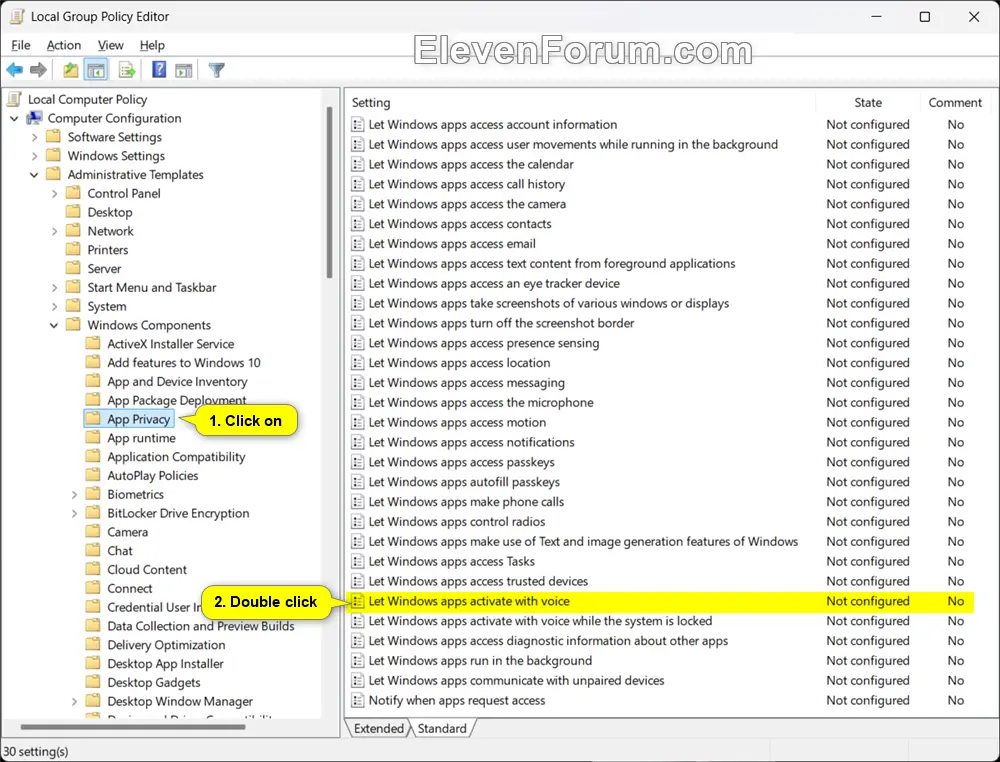Screen dimensions: 1000x762
Task: Click the policy icon beside access the microphone
Action: 358,402
